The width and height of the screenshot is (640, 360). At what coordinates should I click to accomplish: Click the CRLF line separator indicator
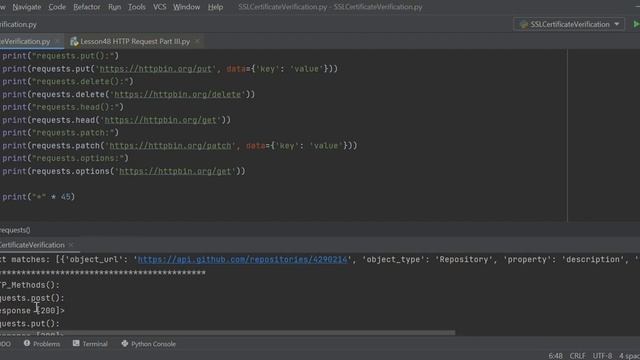(577, 356)
